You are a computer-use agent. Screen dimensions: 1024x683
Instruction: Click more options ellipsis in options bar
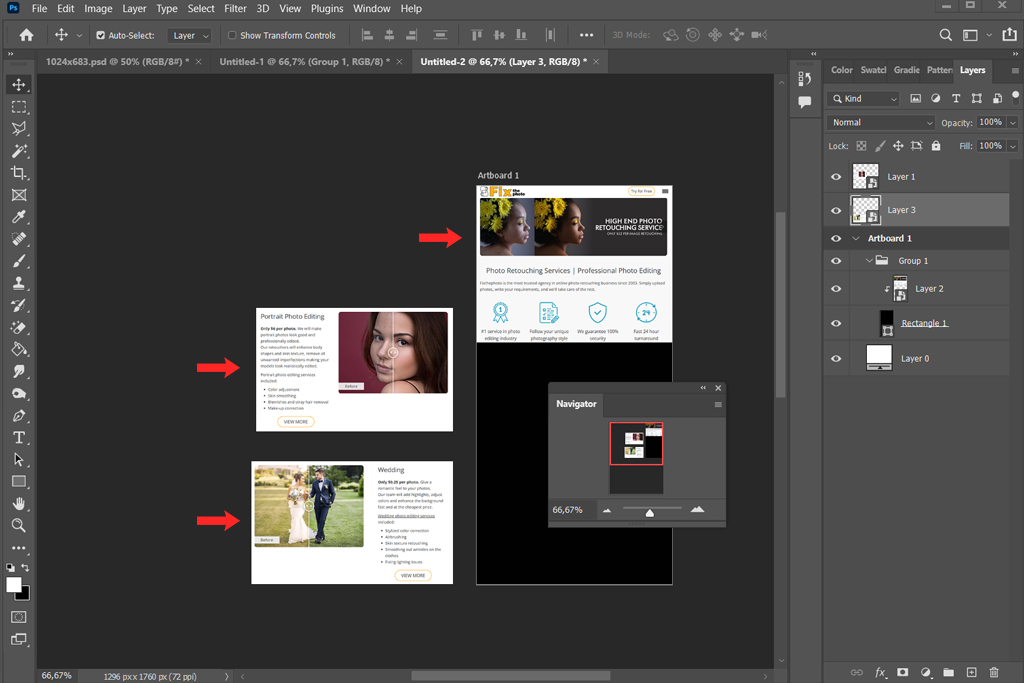click(x=586, y=35)
